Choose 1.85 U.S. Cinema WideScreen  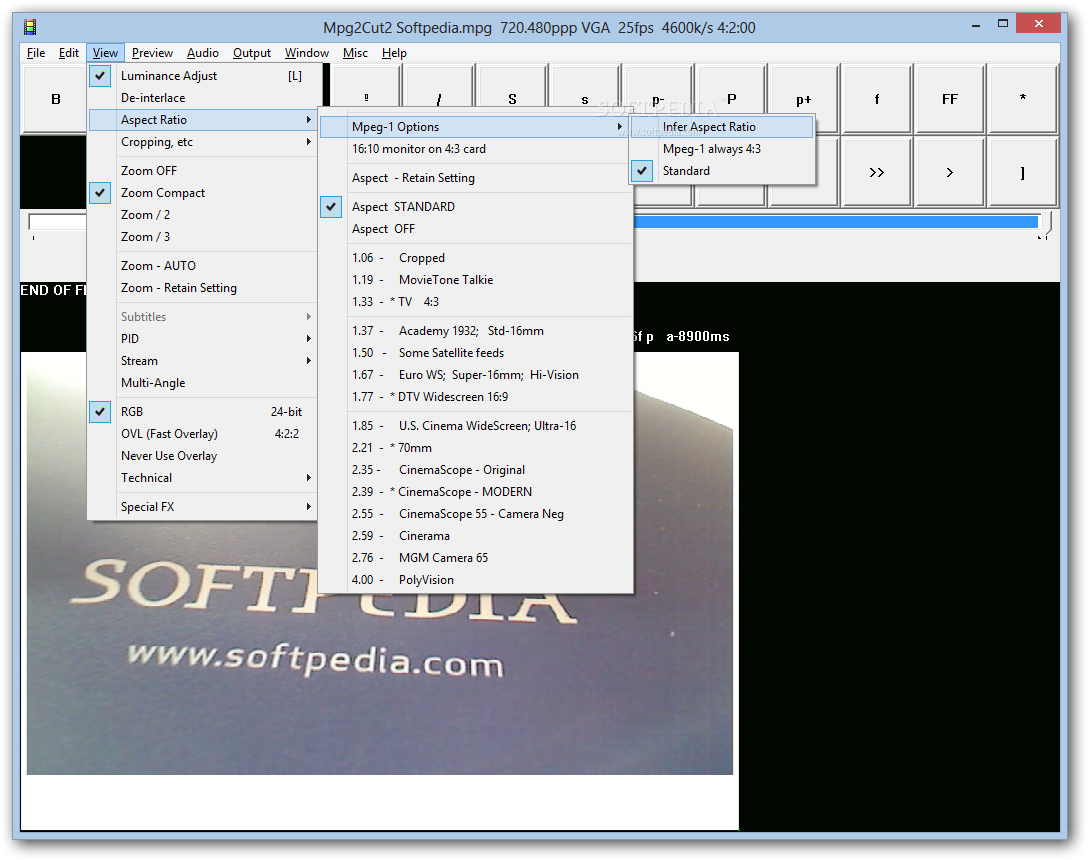pyautogui.click(x=476, y=426)
